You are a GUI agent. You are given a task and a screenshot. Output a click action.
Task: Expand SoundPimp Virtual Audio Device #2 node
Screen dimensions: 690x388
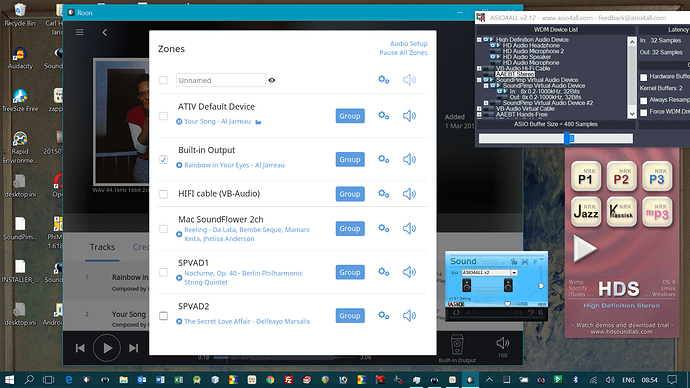486,103
